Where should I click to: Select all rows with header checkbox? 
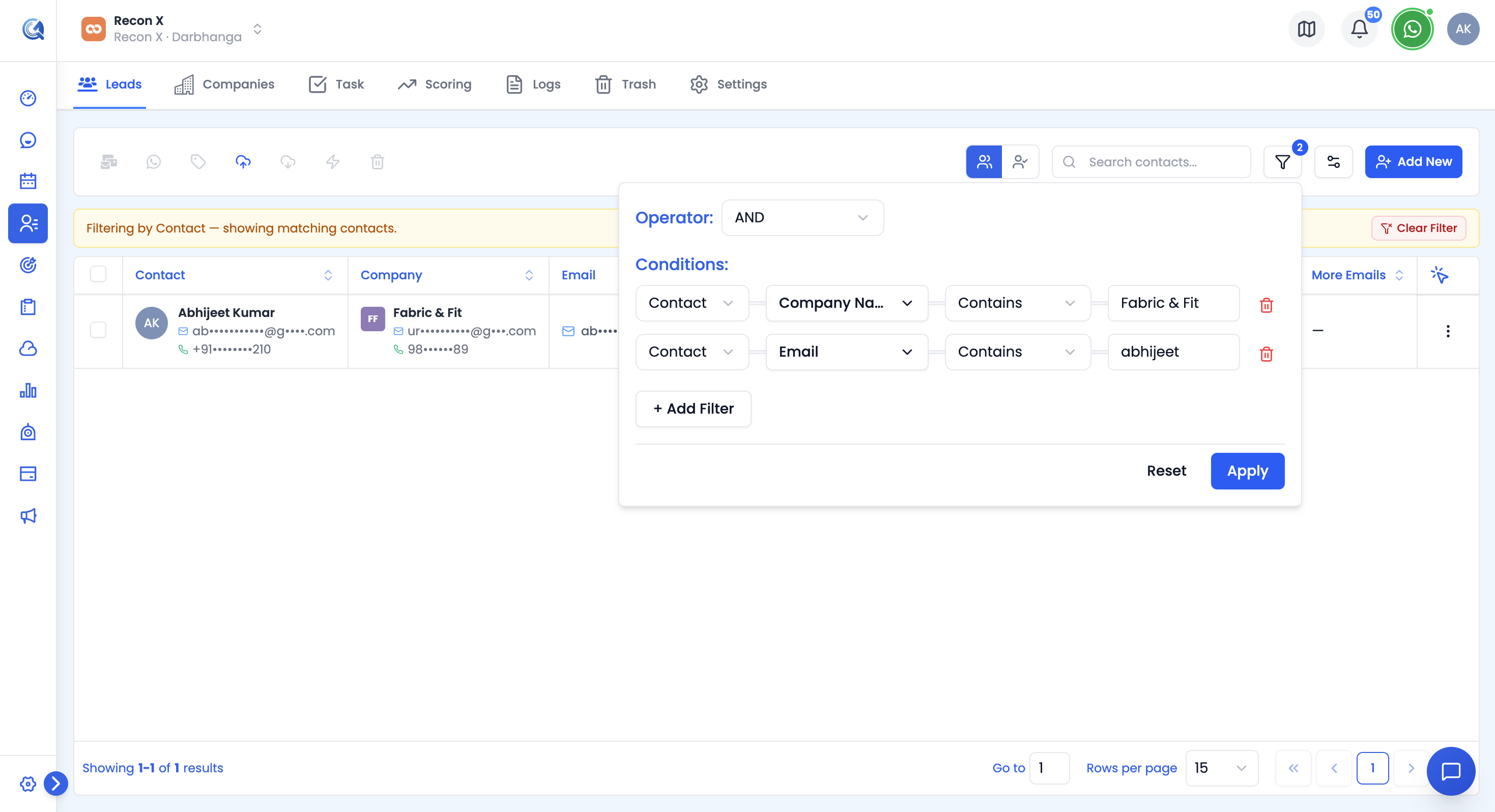98,274
